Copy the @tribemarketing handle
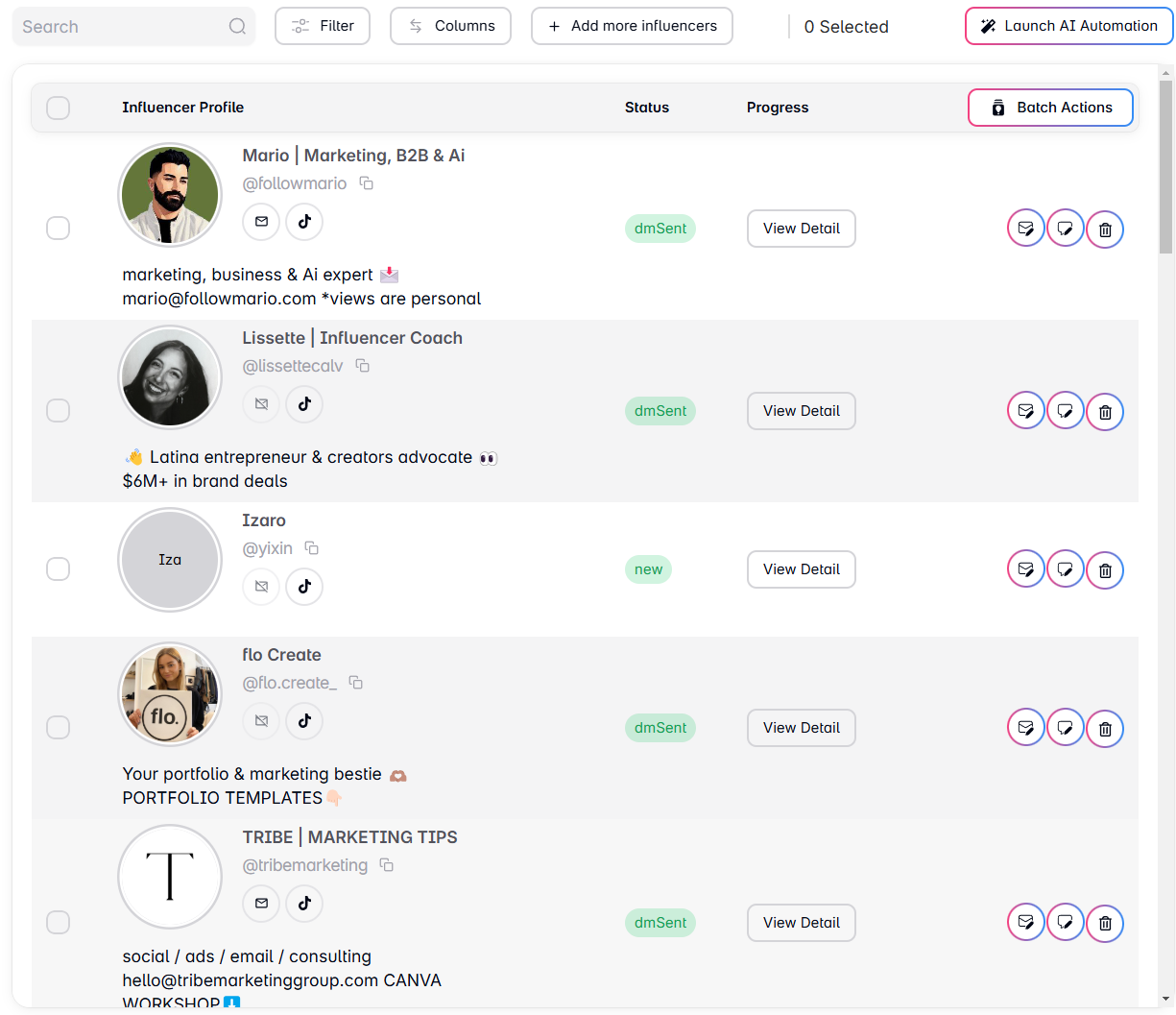This screenshot has height=1015, width=1176. pos(387,865)
